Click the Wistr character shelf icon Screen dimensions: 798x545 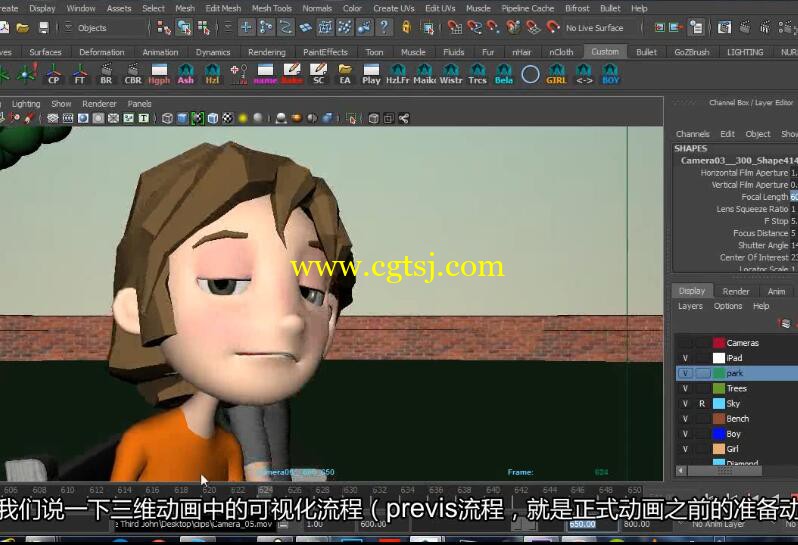pos(451,74)
